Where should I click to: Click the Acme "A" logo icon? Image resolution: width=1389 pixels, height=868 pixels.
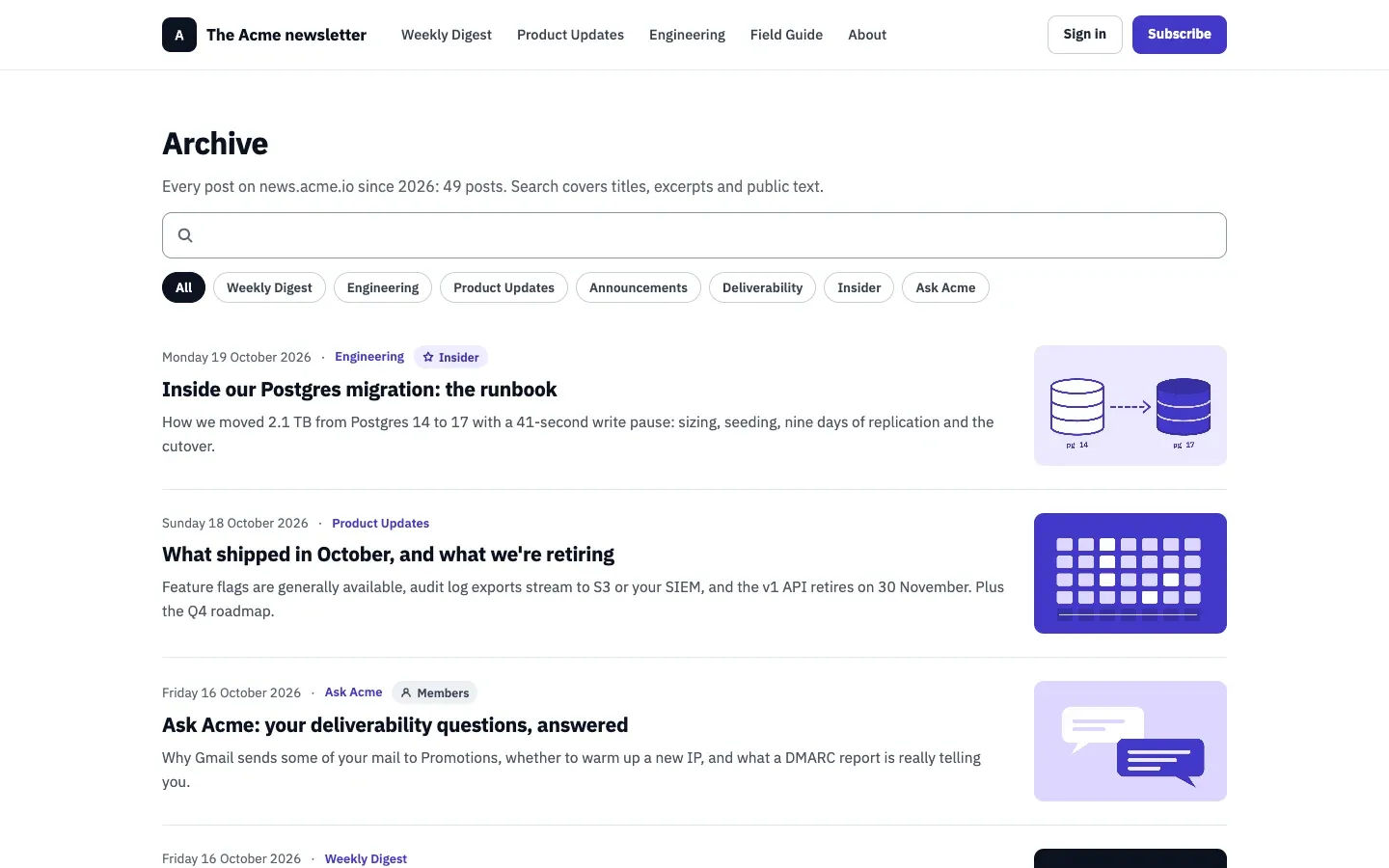179,35
